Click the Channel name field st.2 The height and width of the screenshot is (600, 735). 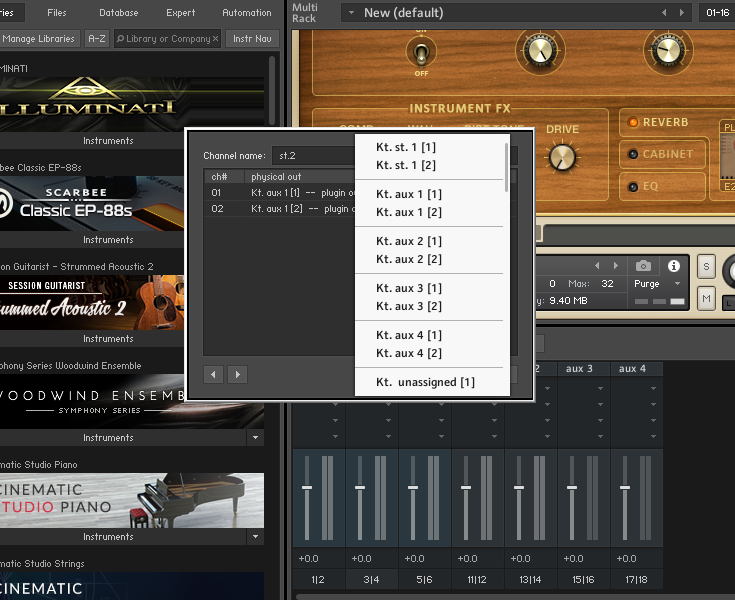pos(313,156)
